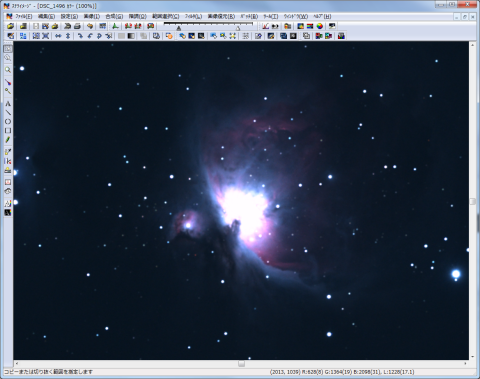Screen dimensions: 480x379
Task: Click the horizontal scrollbar right arrow
Action: tap(466, 364)
